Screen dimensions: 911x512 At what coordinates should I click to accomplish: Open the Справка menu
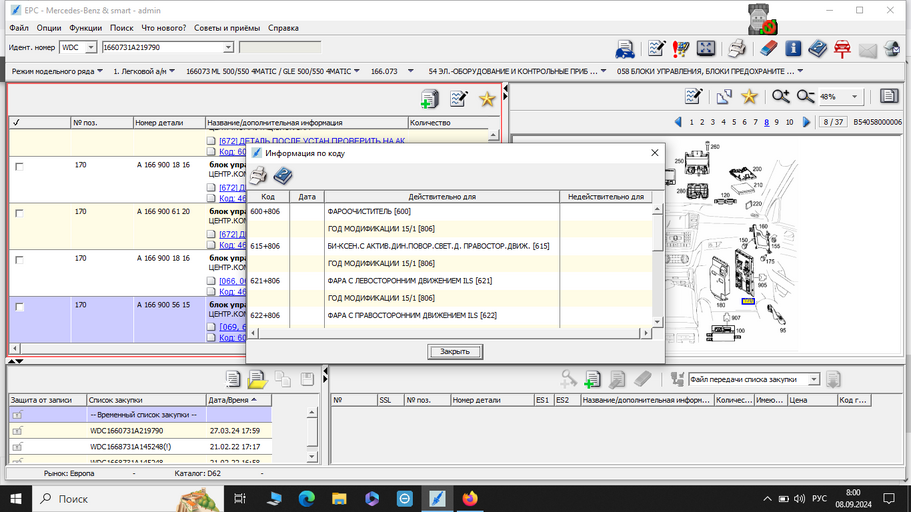(284, 28)
